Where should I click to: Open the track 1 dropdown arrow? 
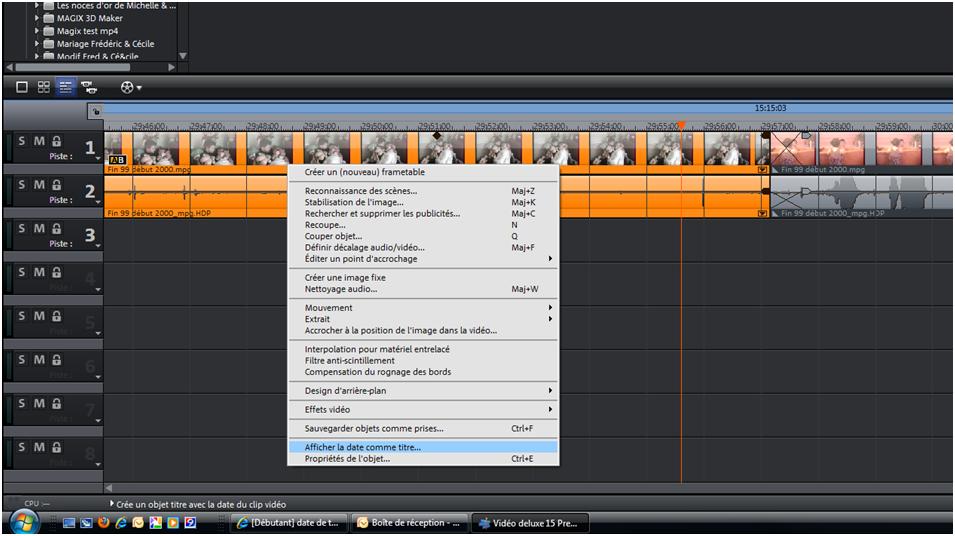99,160
